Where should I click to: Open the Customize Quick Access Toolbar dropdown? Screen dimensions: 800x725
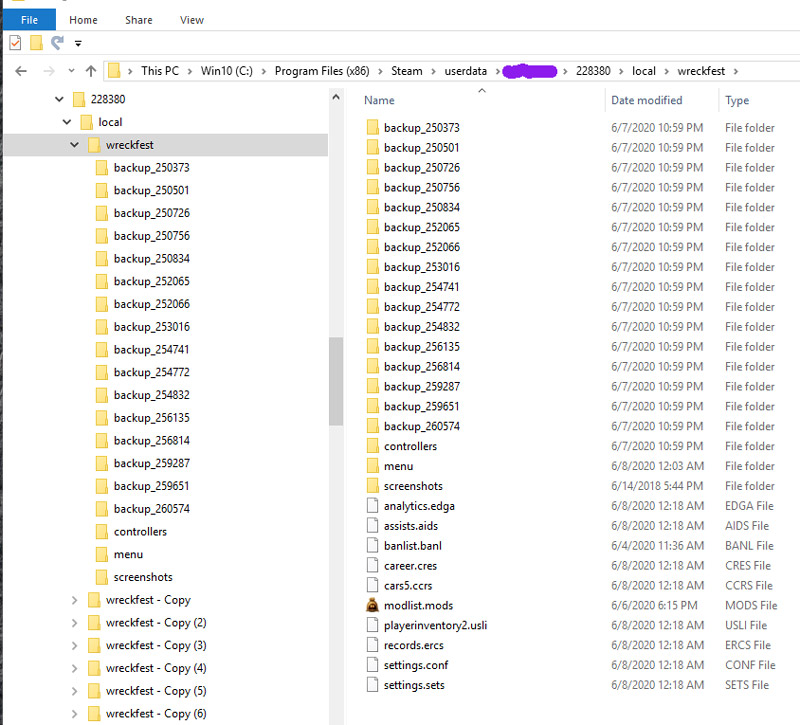[x=78, y=44]
